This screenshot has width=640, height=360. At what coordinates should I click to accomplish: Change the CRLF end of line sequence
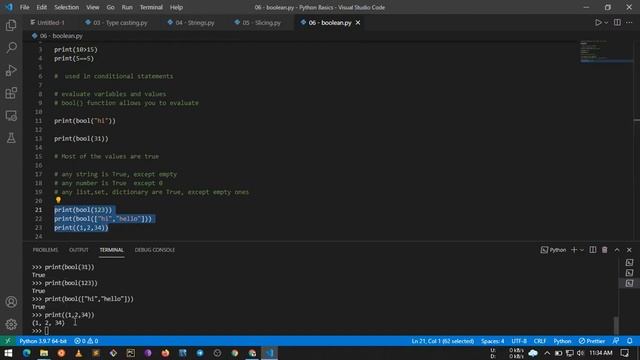tap(540, 341)
